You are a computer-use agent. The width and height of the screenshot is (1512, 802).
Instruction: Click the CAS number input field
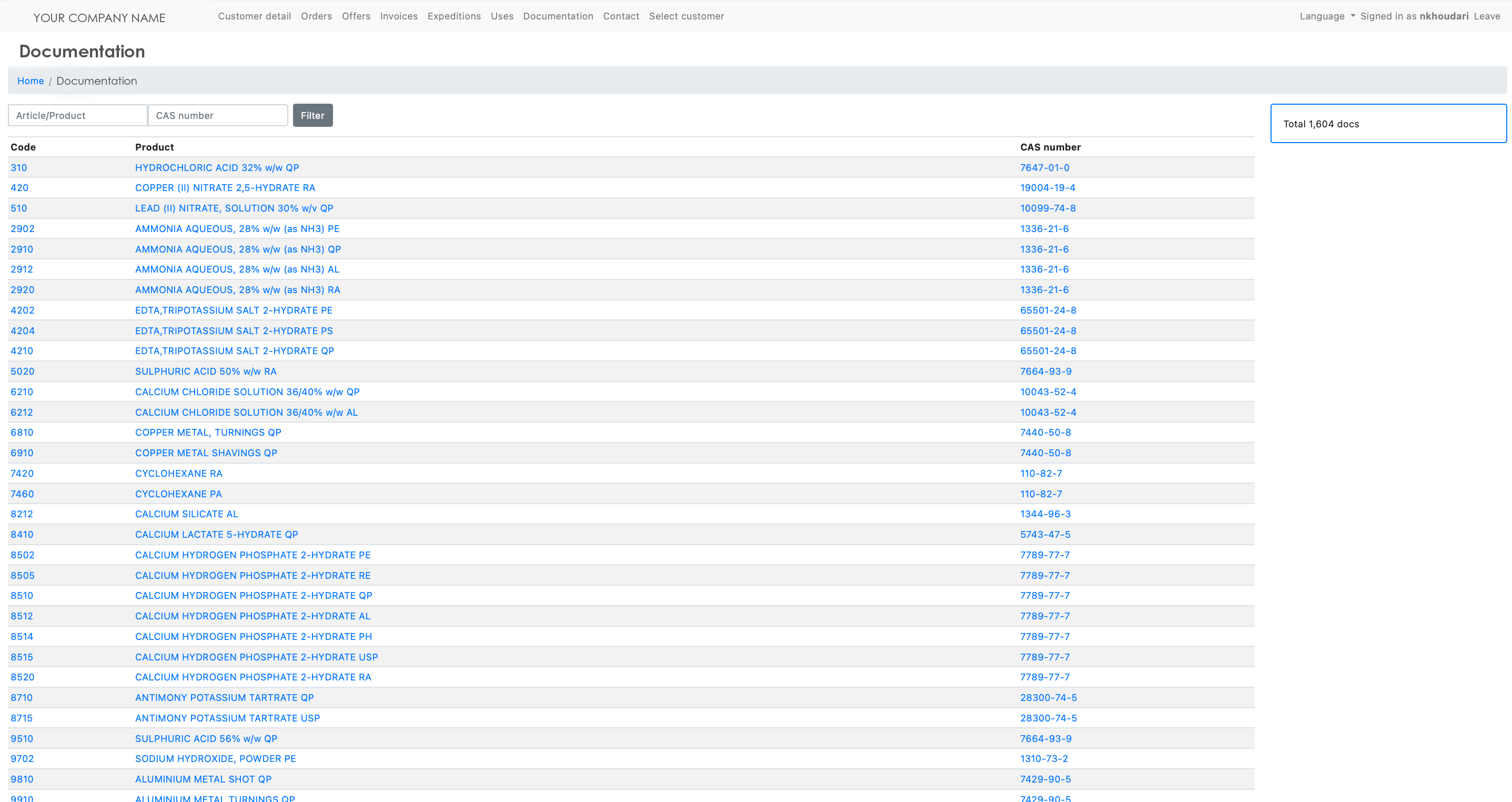pos(217,116)
